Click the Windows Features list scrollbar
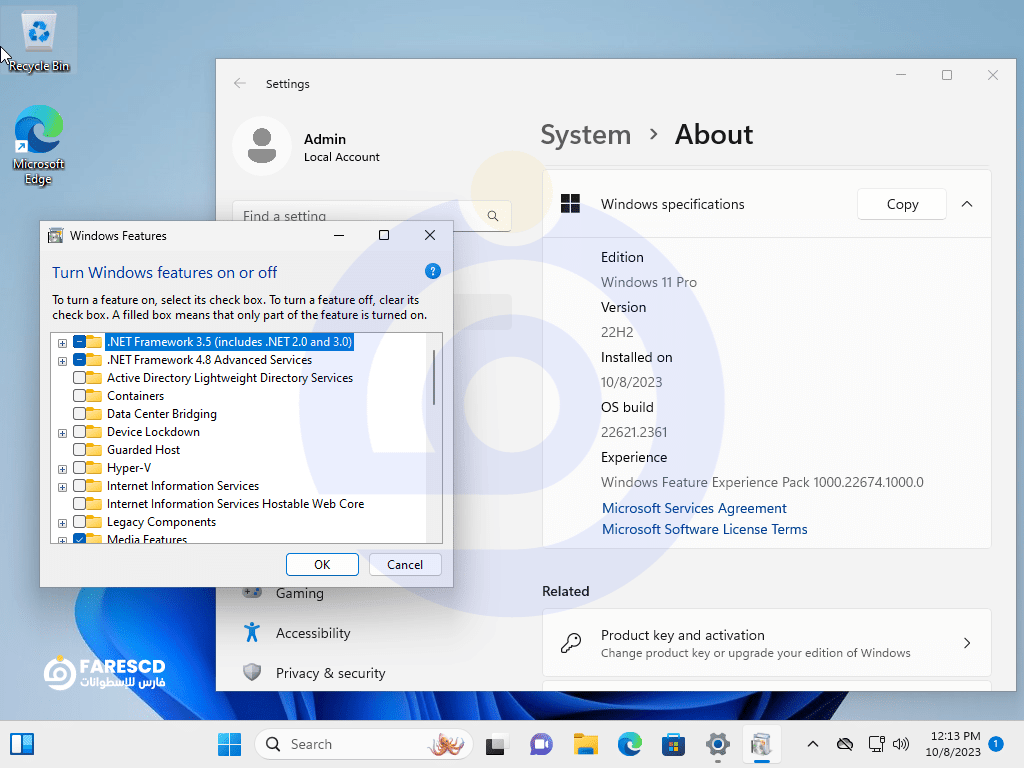The image size is (1024, 768). [434, 377]
